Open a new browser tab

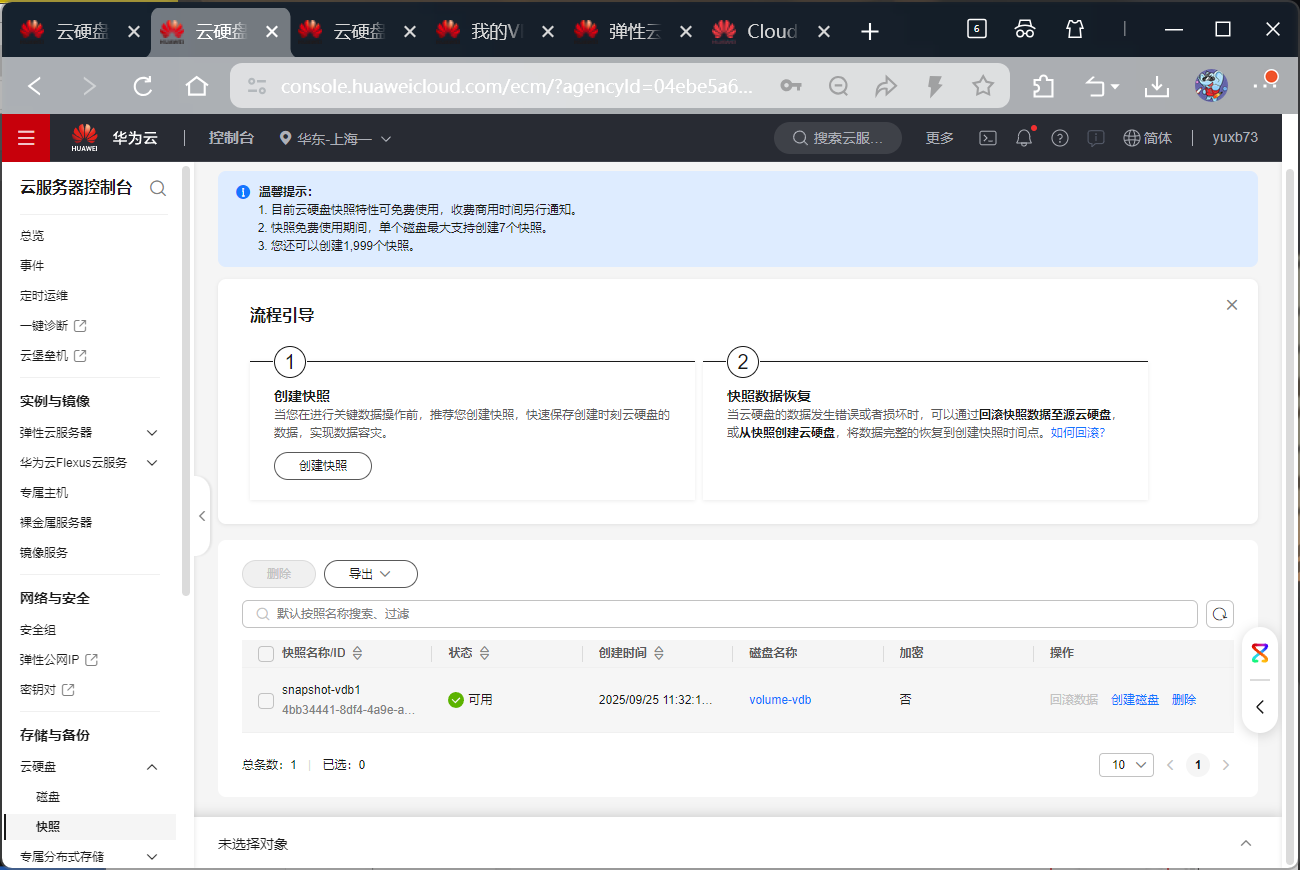pyautogui.click(x=870, y=32)
